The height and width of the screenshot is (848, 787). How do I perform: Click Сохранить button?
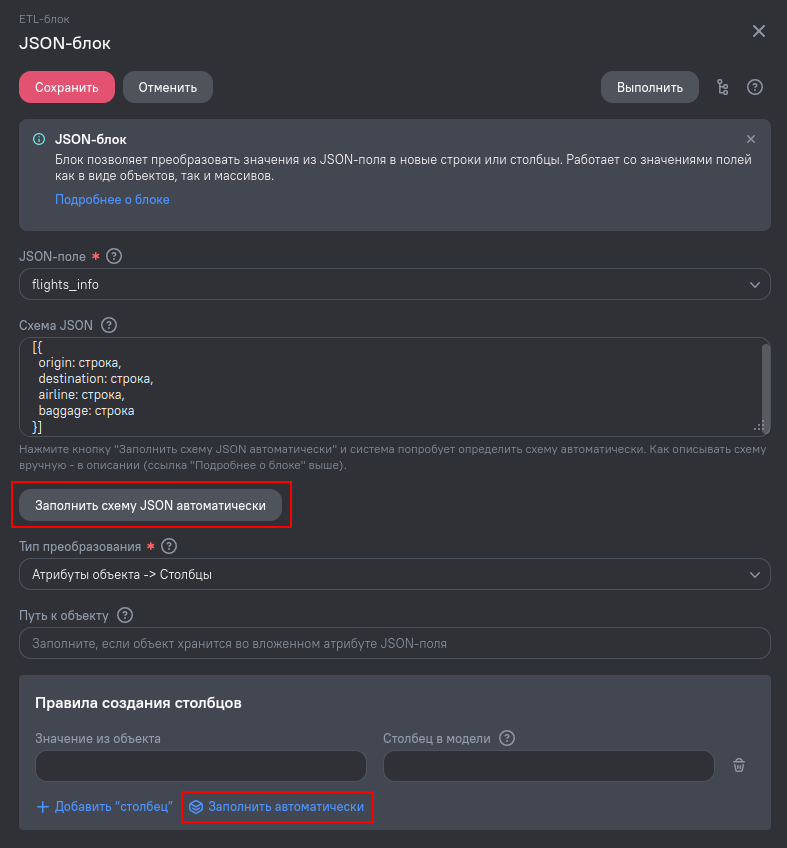click(x=67, y=87)
